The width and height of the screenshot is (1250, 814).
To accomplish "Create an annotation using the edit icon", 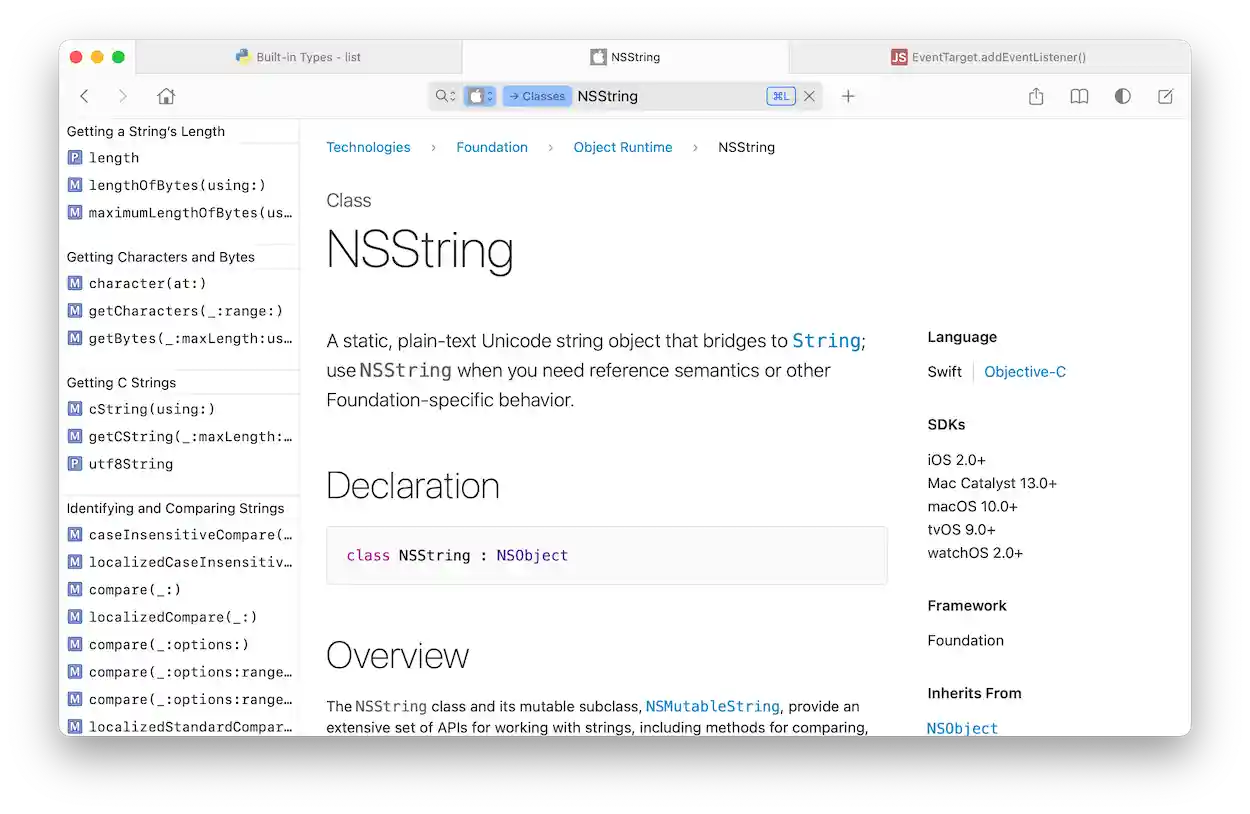I will tap(1165, 96).
